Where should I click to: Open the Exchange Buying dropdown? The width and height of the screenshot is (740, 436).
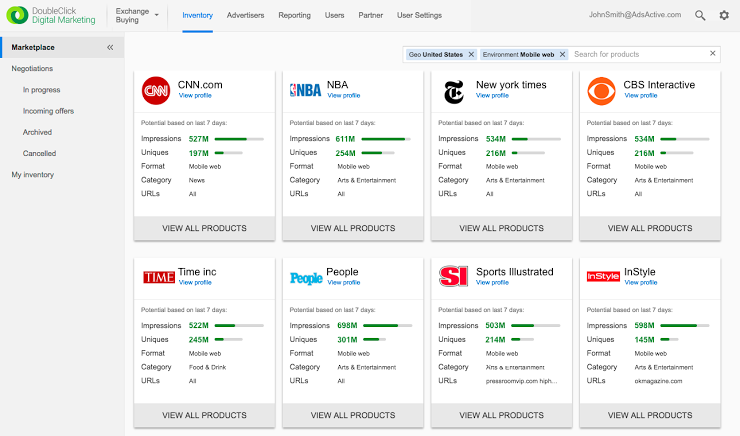[x=137, y=16]
